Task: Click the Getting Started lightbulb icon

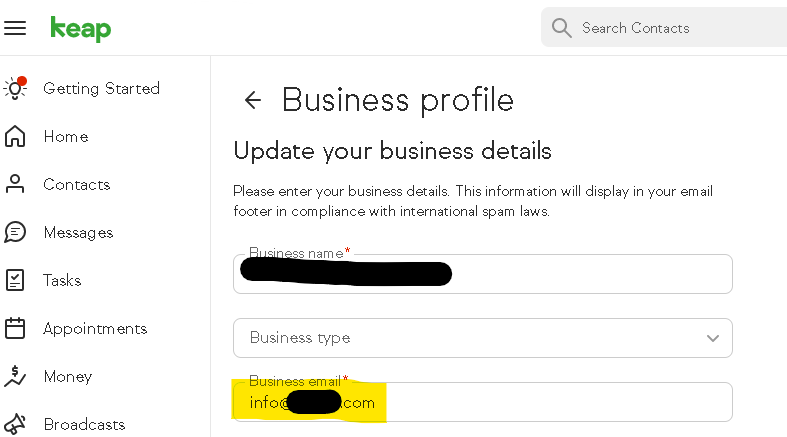Action: [15, 88]
